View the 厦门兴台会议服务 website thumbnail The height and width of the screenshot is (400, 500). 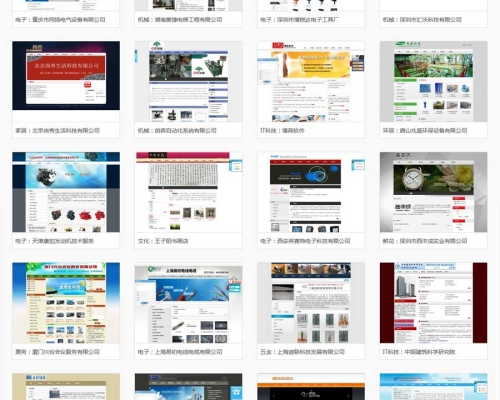(x=66, y=303)
